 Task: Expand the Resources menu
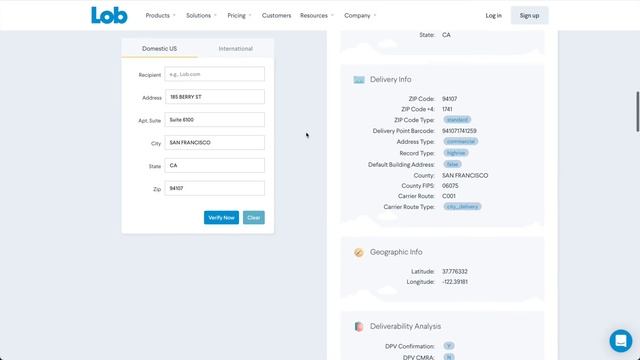pos(317,16)
